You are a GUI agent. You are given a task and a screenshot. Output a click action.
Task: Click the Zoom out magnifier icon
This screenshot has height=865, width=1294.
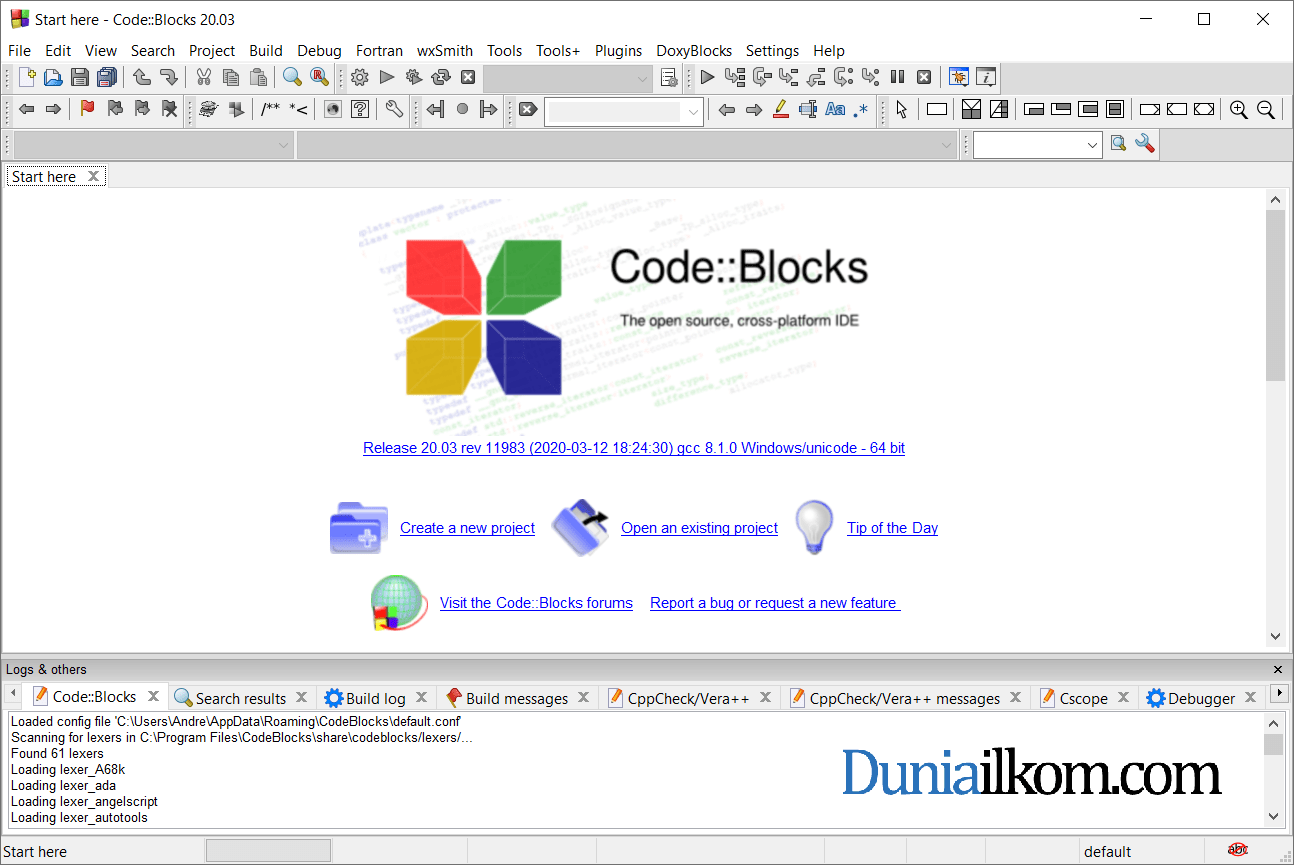click(x=1266, y=110)
